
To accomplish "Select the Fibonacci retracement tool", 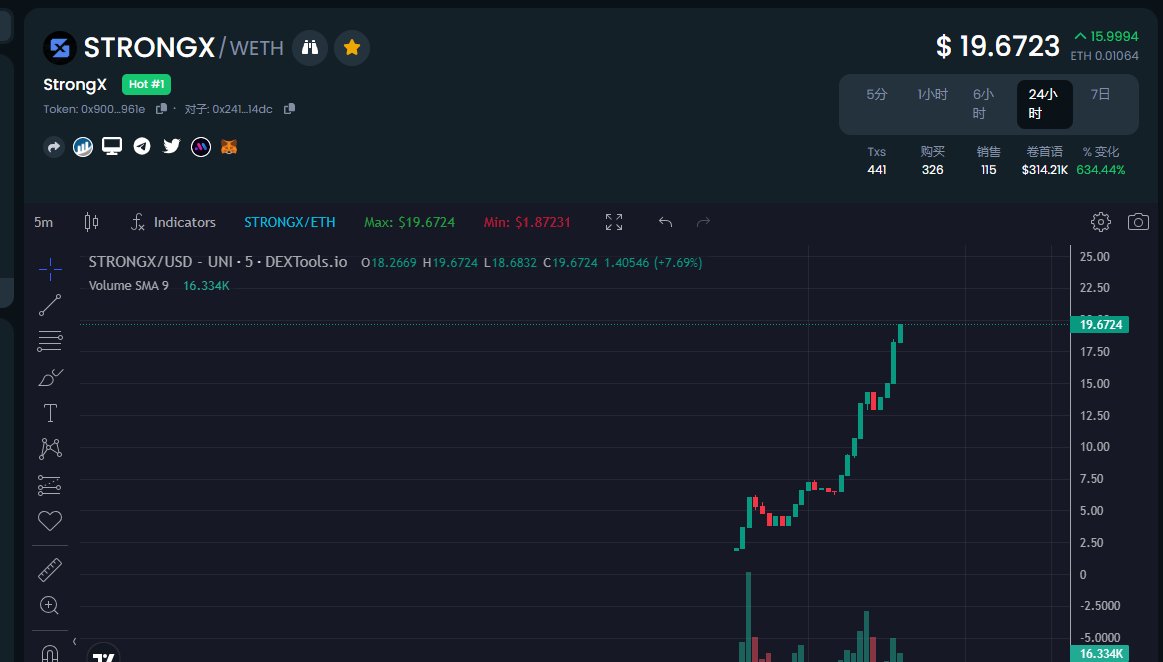I will 50,341.
